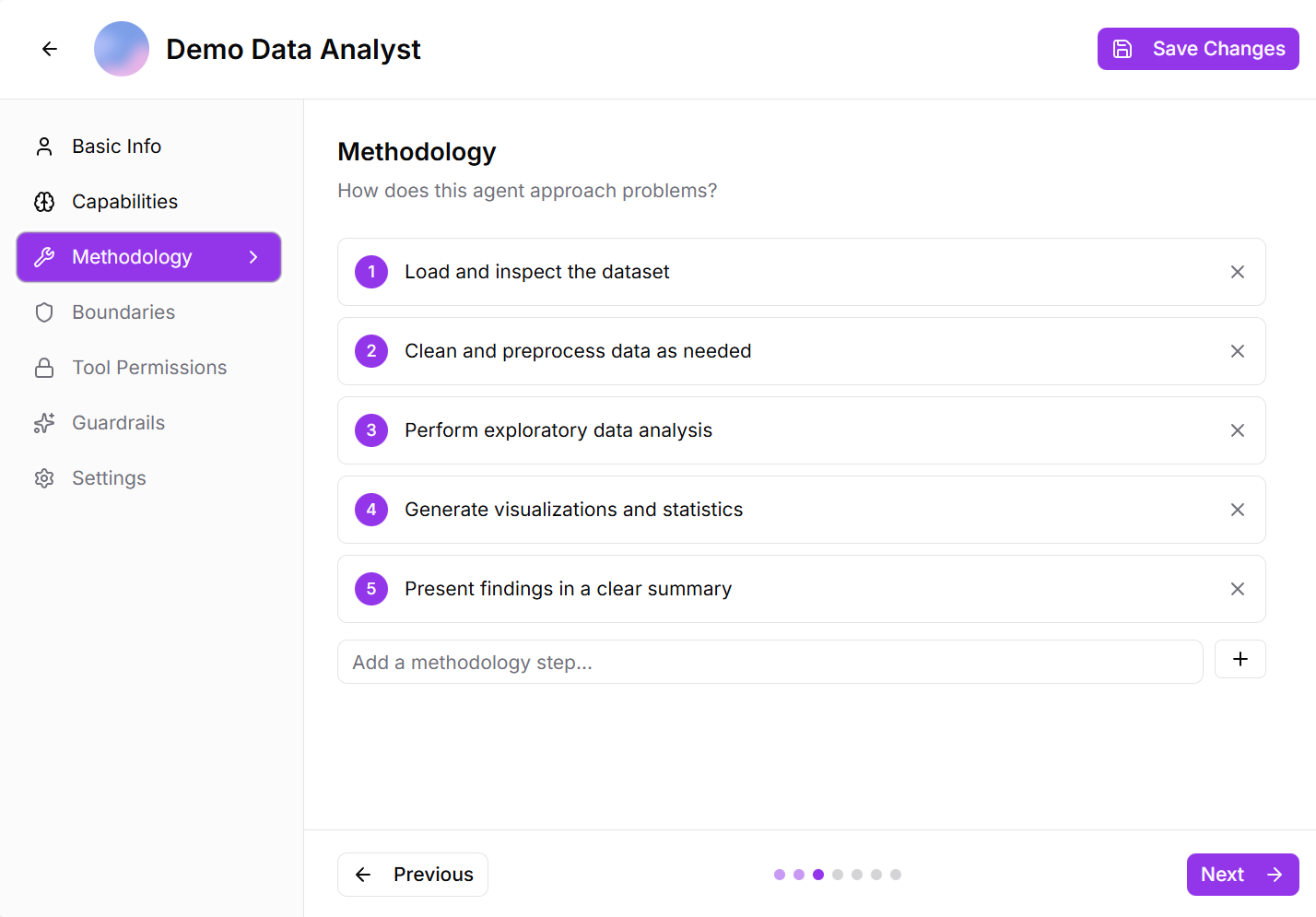Click the Demo Data Analyst avatar
Viewport: 1316px width, 917px height.
click(122, 49)
